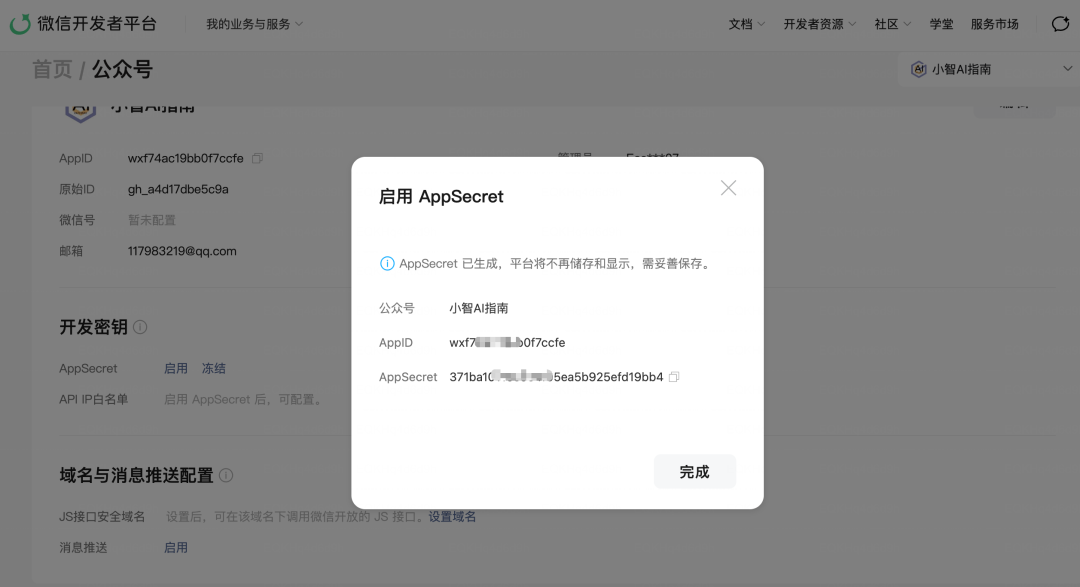Click the AppSecret 已生成 notice text
This screenshot has height=587, width=1080.
coord(557,263)
